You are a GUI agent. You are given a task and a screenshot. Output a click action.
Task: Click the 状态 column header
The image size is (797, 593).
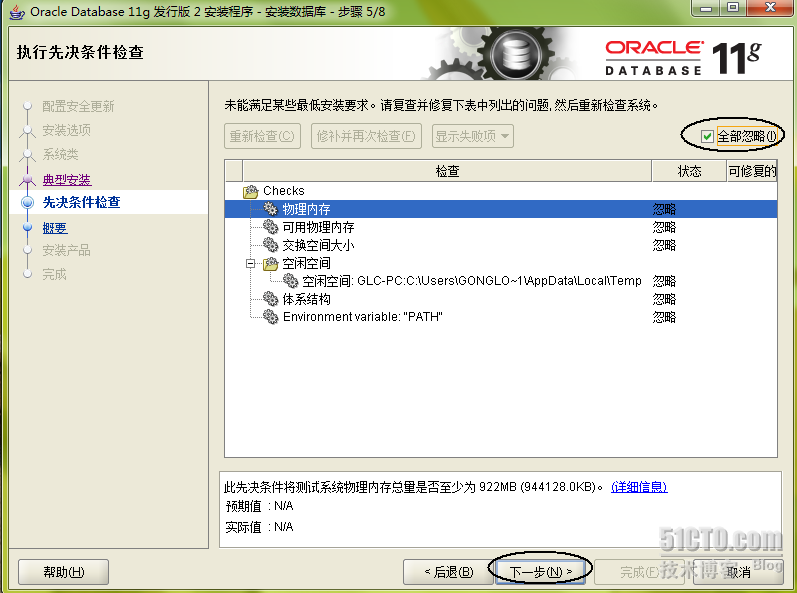point(689,171)
